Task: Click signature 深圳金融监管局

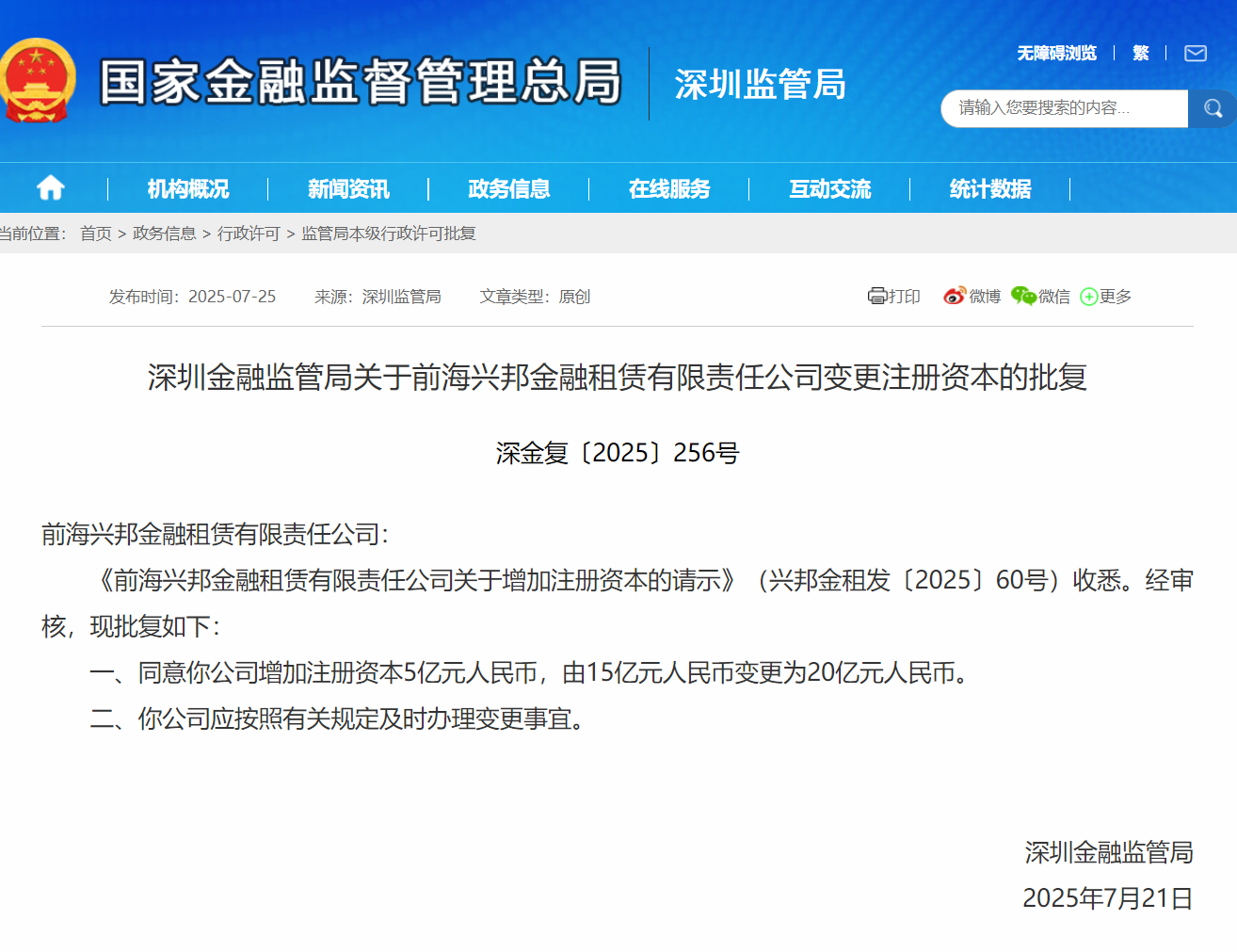Action: (x=1109, y=853)
